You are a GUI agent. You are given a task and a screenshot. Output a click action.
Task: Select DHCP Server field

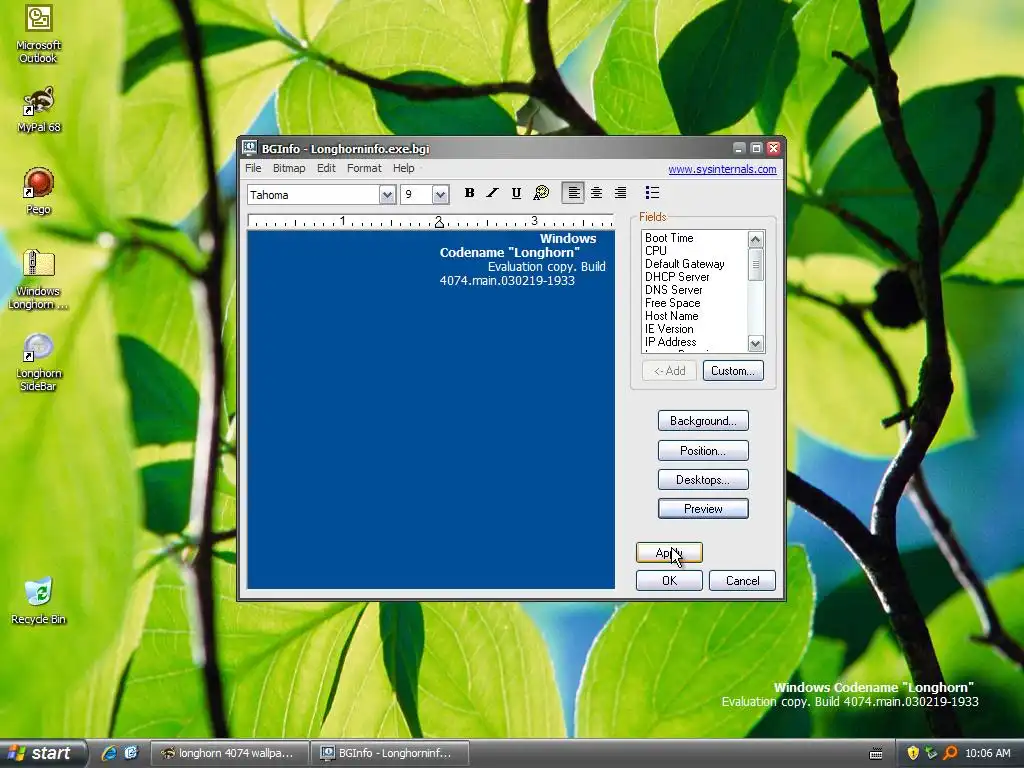coord(677,277)
